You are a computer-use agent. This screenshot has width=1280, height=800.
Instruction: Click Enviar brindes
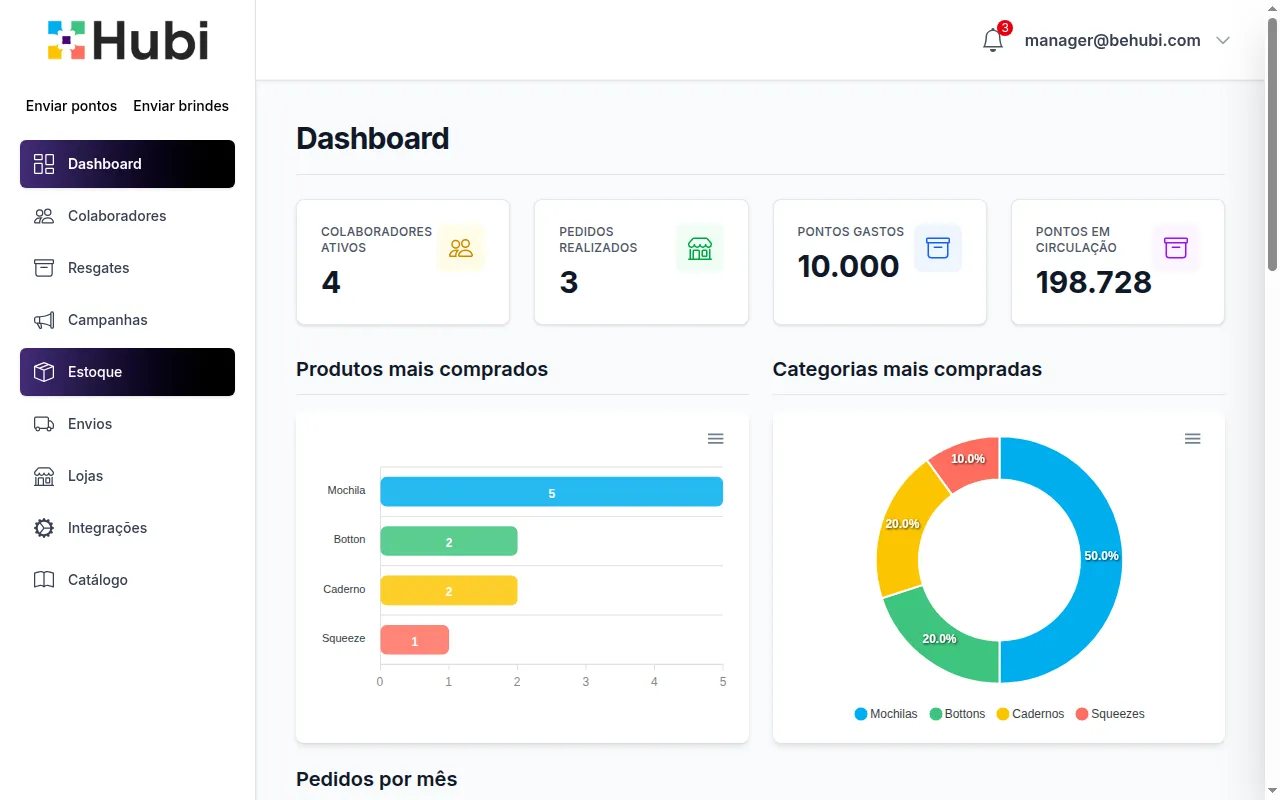point(181,106)
